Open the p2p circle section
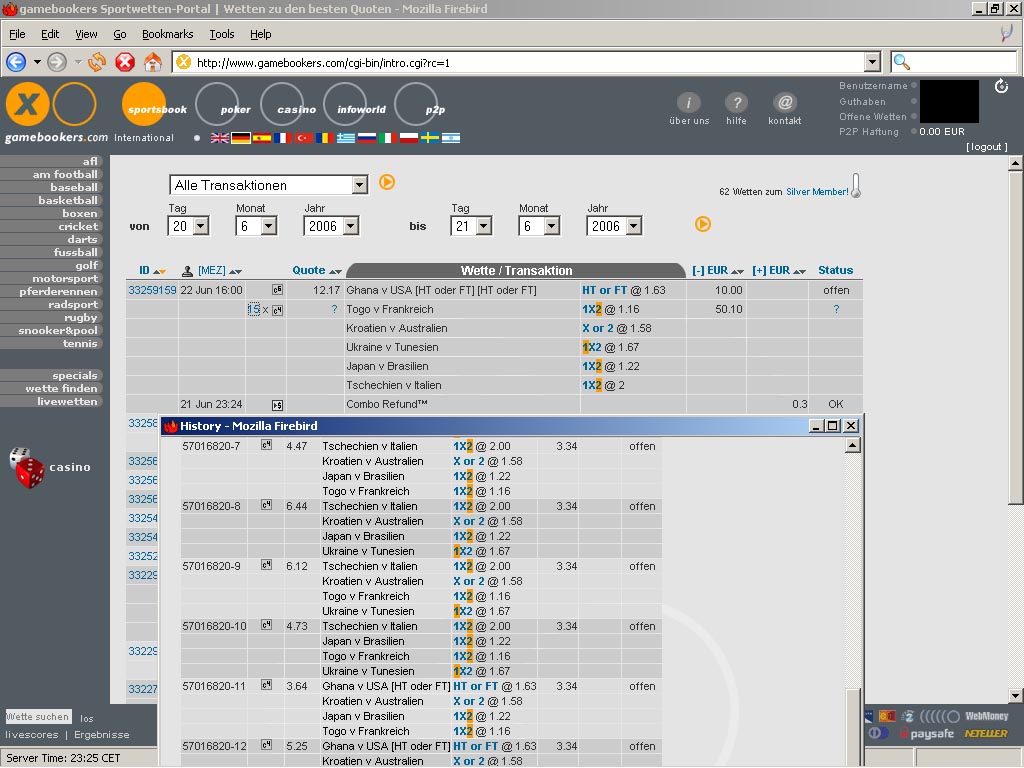The image size is (1024, 768). [x=417, y=104]
